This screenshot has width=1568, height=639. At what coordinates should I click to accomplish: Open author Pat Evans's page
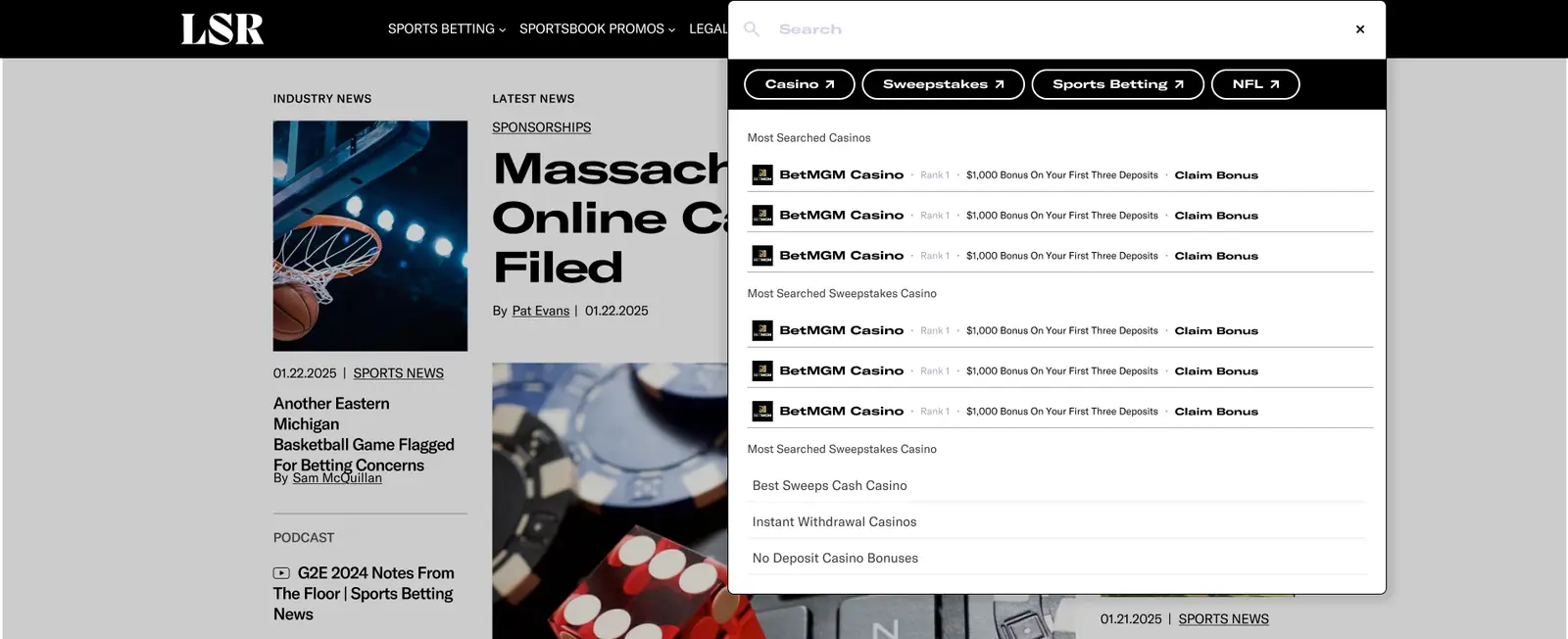click(540, 311)
